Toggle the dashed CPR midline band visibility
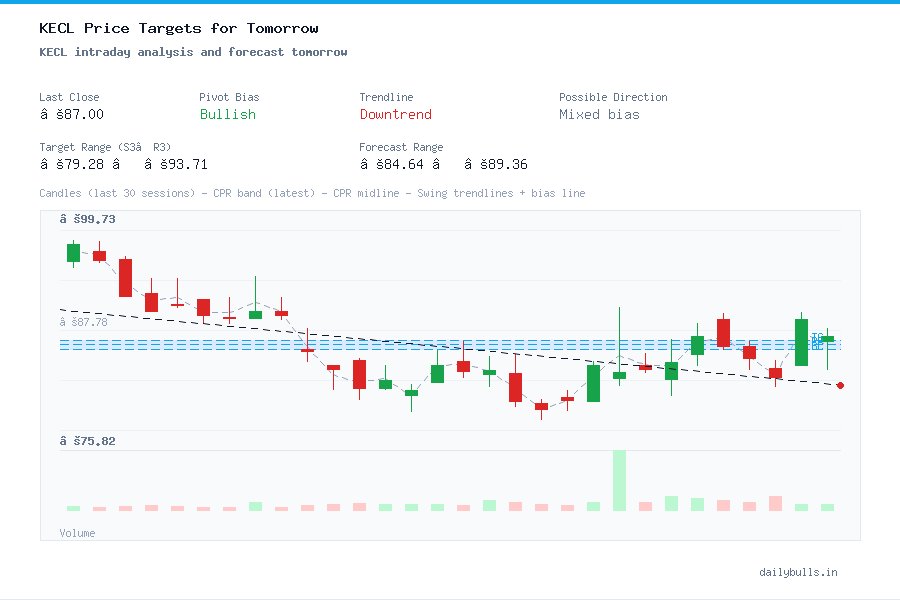The image size is (900, 600). point(450,344)
